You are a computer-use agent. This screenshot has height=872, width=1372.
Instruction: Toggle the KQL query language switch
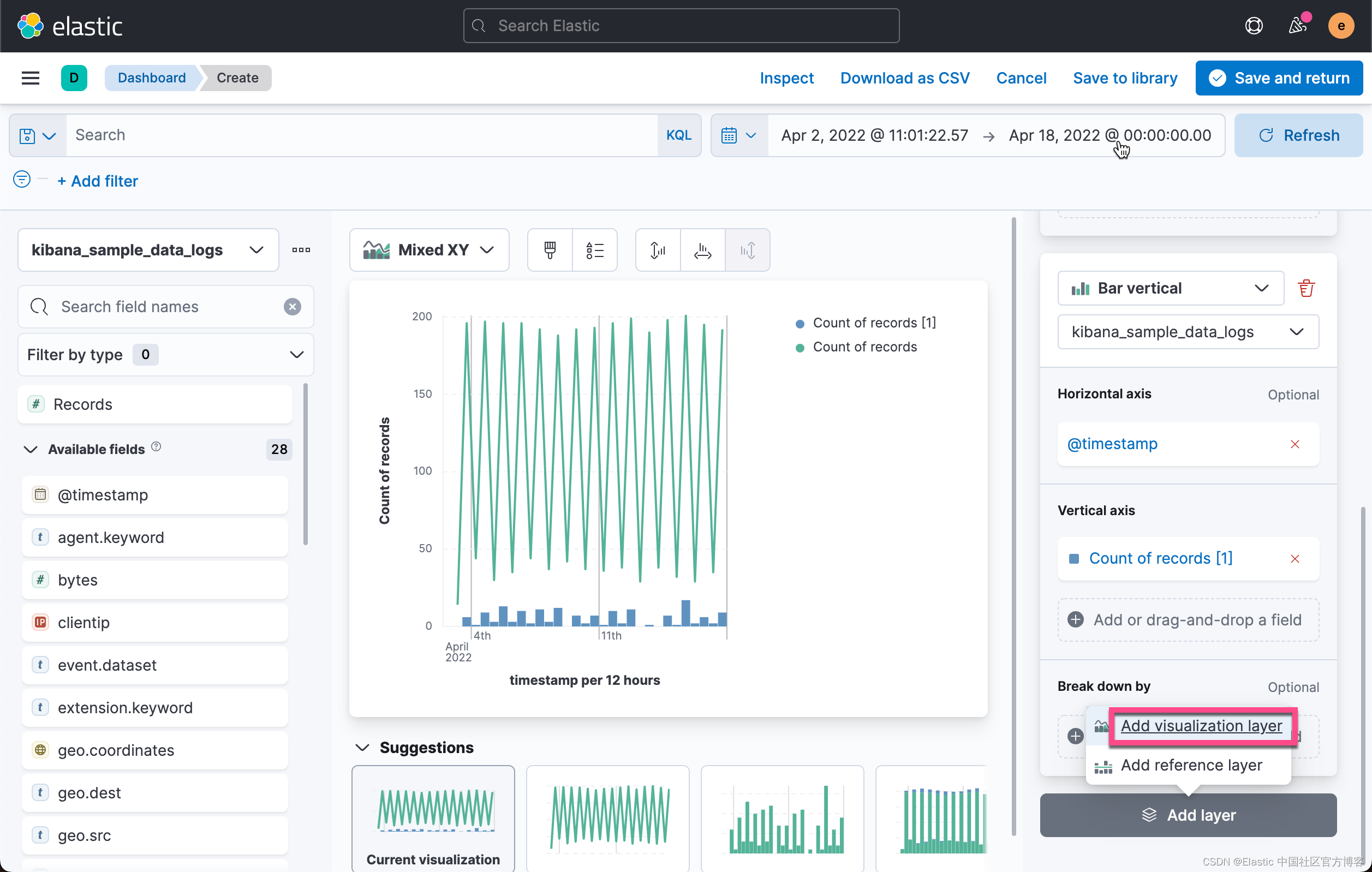pos(678,135)
